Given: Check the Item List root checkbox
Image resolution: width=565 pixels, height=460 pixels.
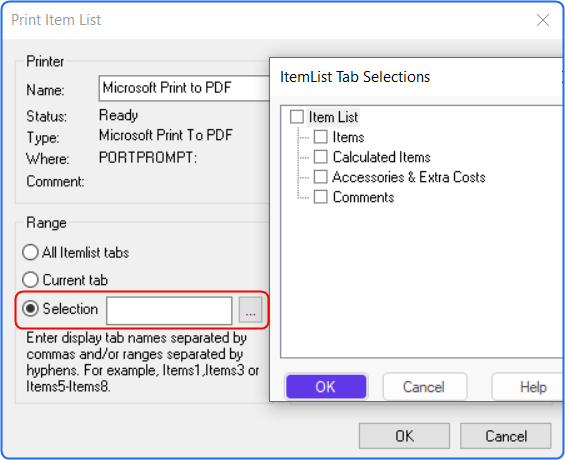Looking at the screenshot, I should pos(297,117).
